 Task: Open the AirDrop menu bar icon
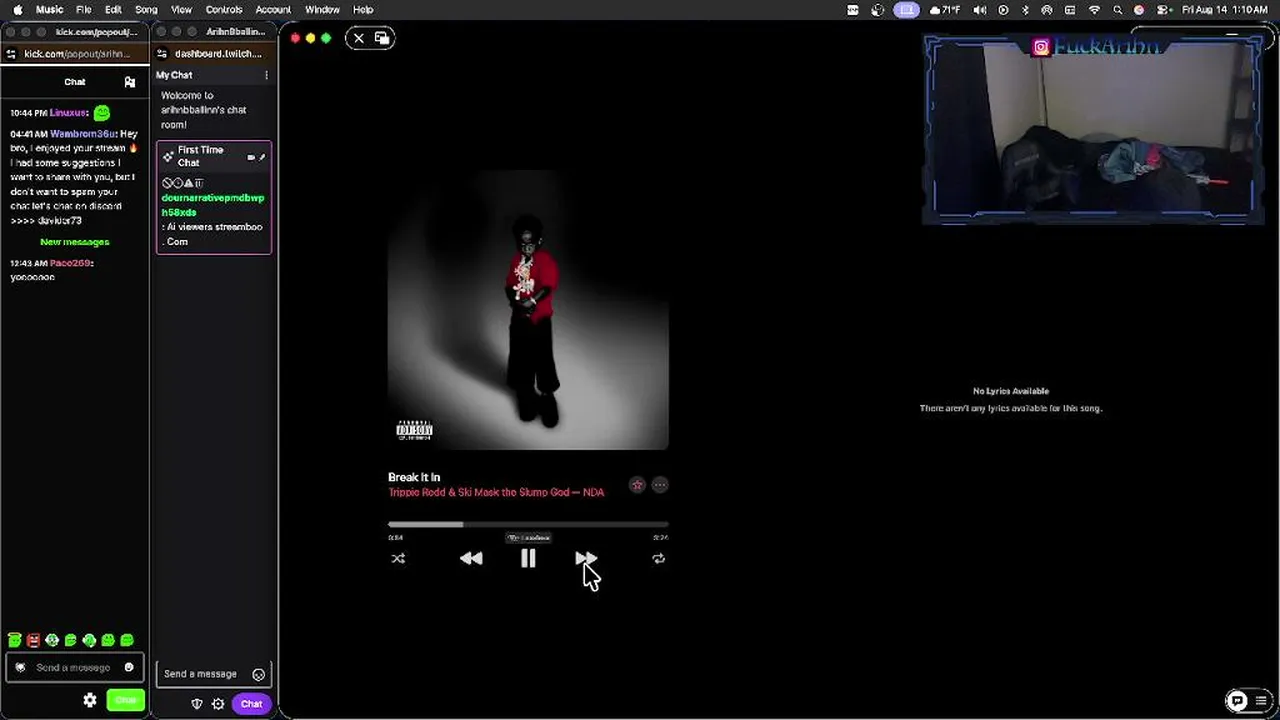pyautogui.click(x=1047, y=10)
